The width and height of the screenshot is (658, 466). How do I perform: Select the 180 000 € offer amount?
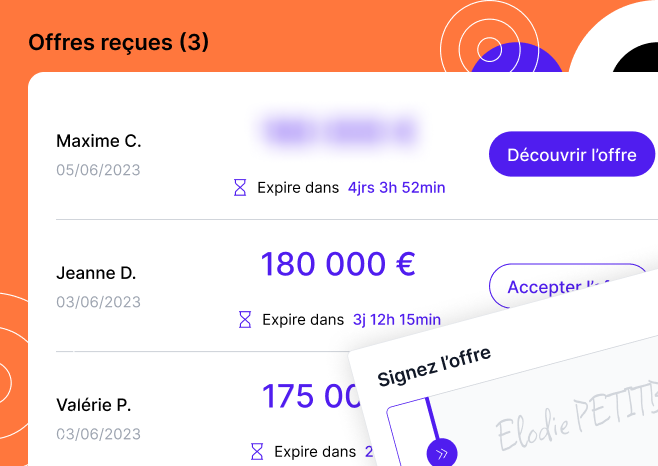[338, 264]
